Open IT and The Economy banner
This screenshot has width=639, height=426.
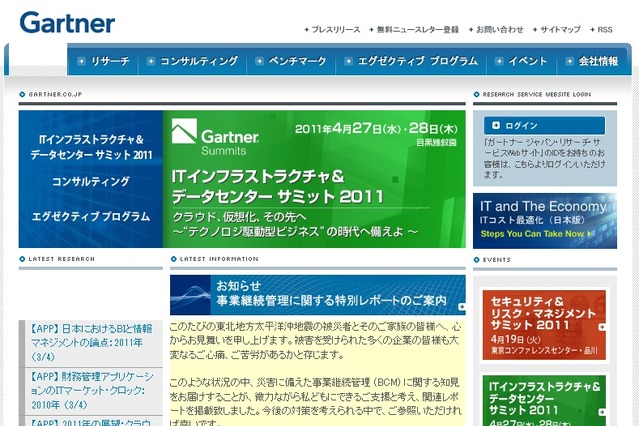(545, 221)
